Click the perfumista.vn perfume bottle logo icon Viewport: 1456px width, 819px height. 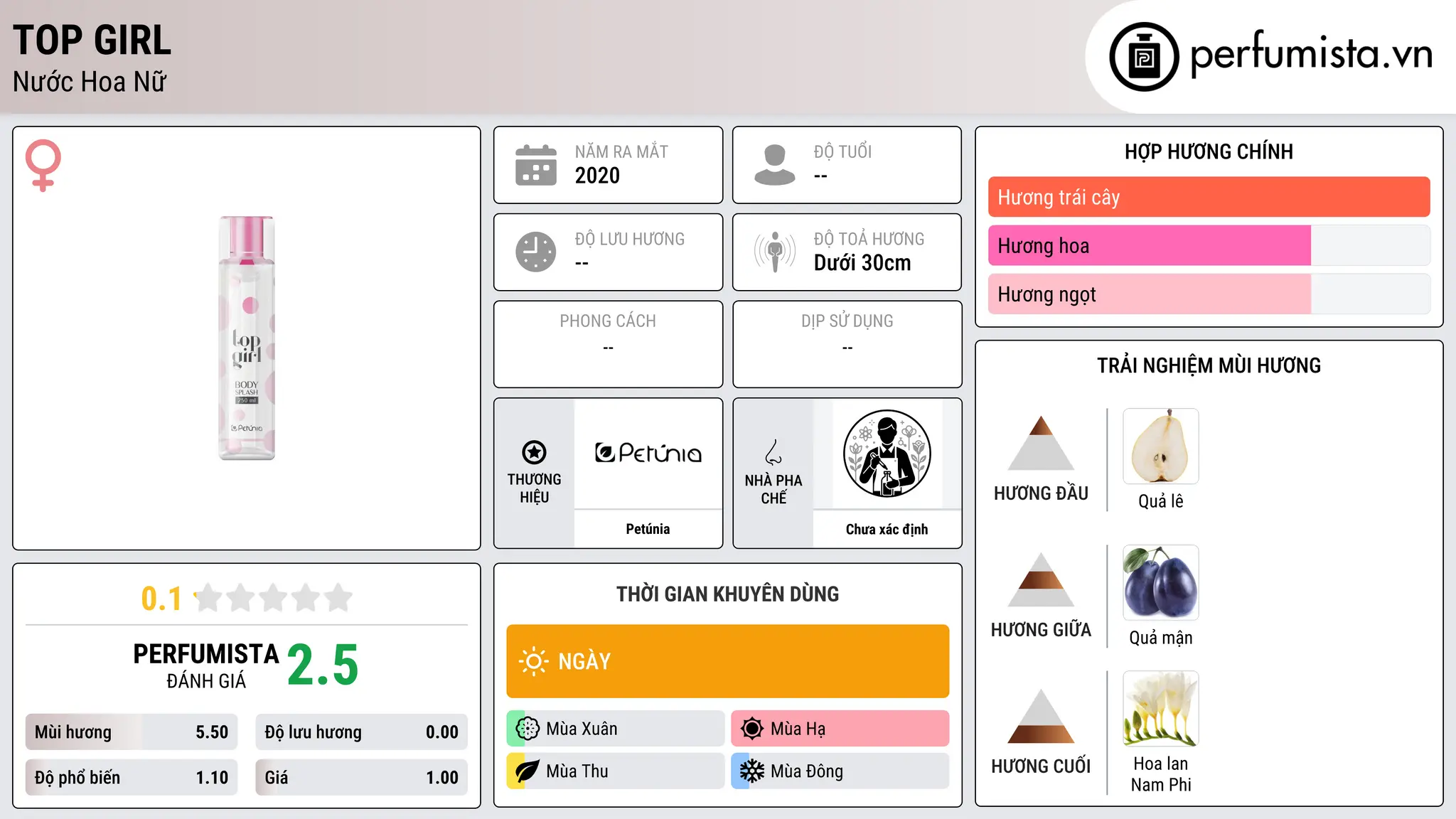point(1144,57)
